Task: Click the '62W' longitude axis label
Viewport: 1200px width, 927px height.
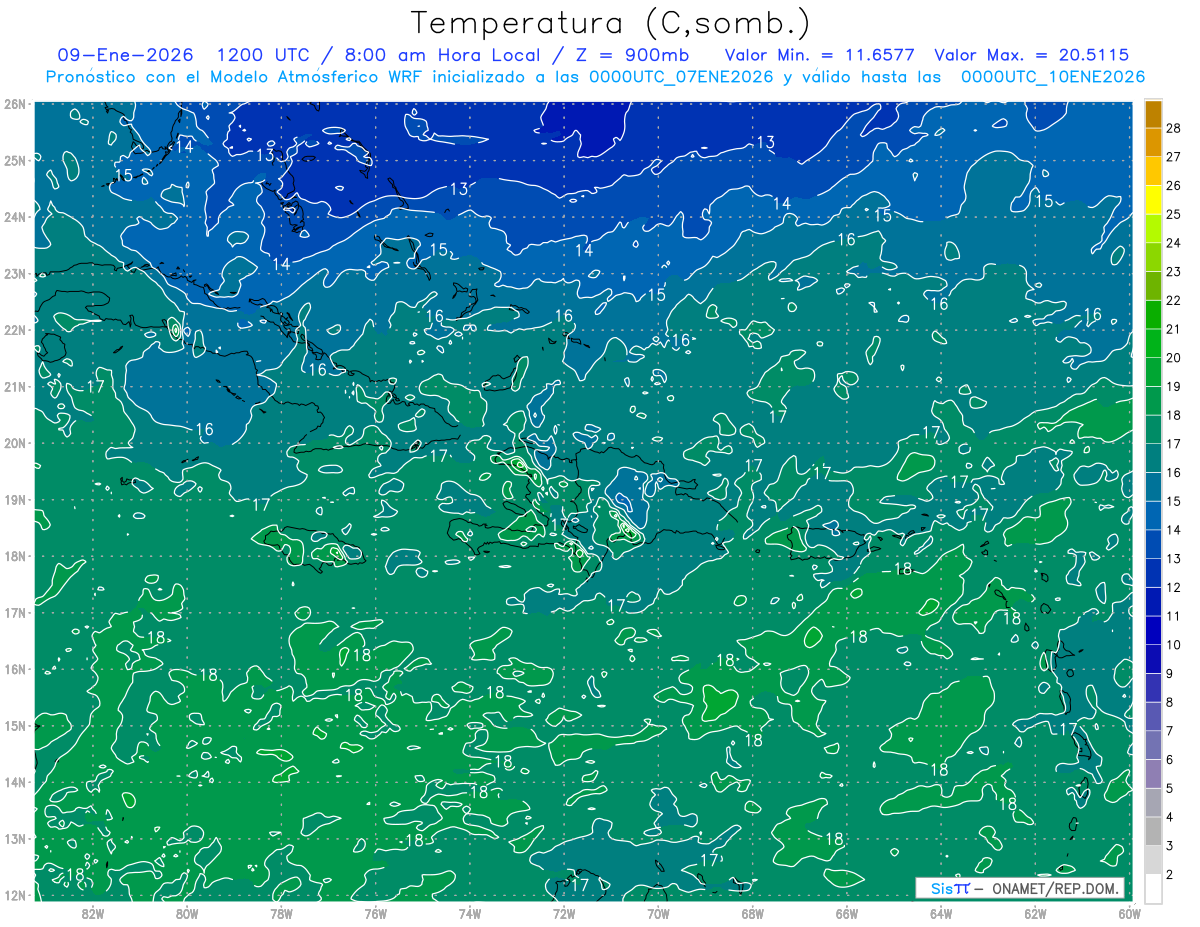Action: coord(1035,914)
